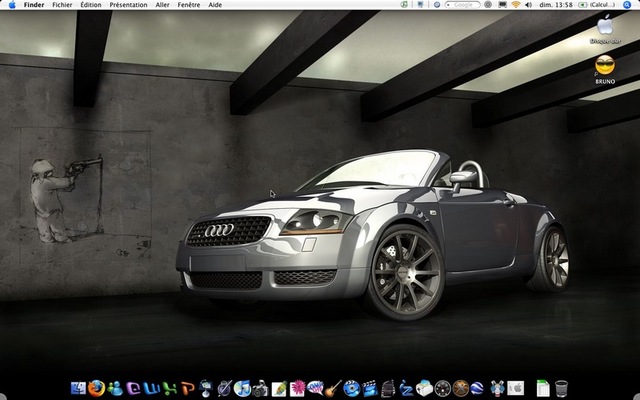
Task: Launch Google Earth from the dock
Action: pyautogui.click(x=477, y=388)
